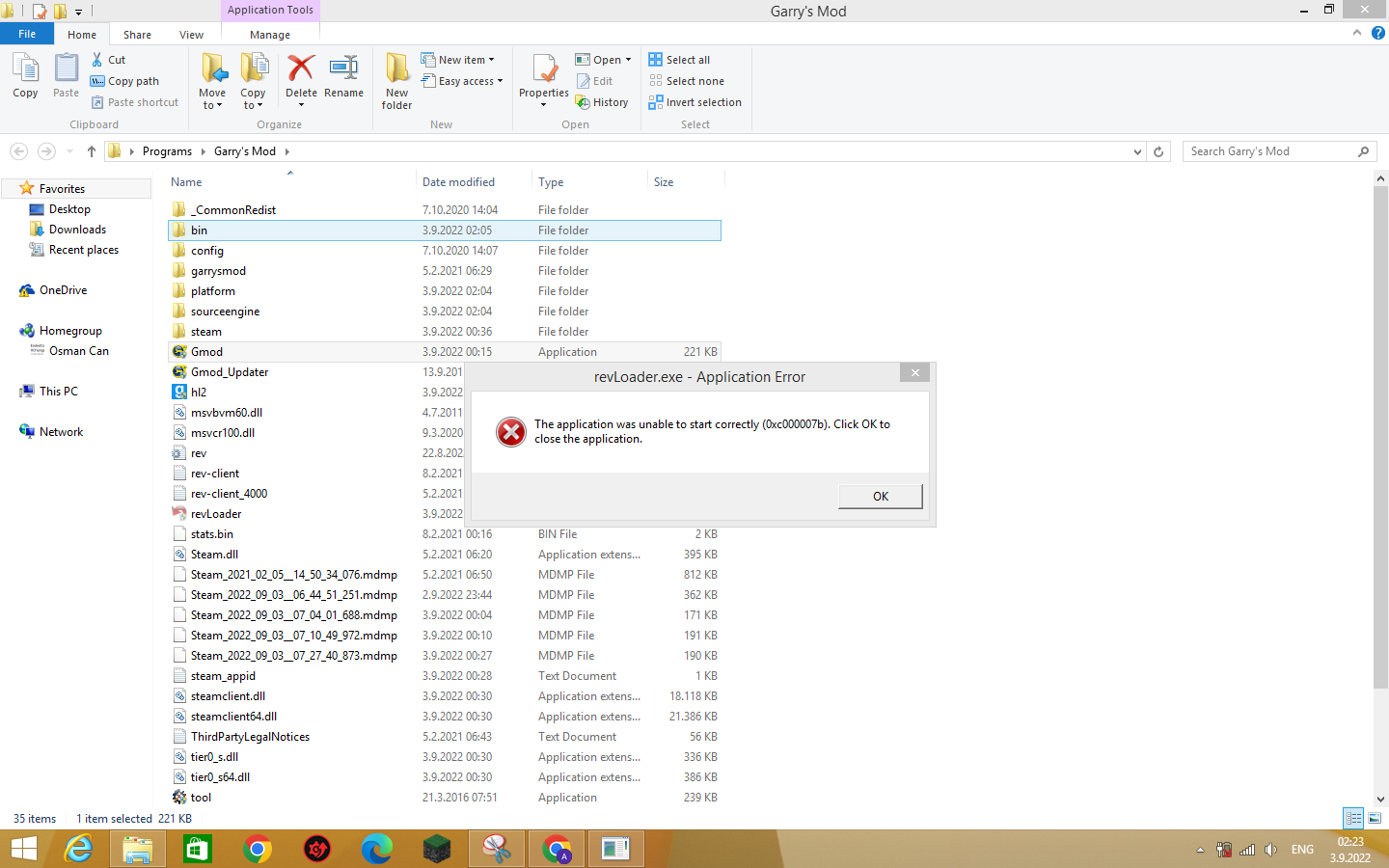This screenshot has height=868, width=1389.
Task: Select the Steam.dll file
Action: [445, 555]
